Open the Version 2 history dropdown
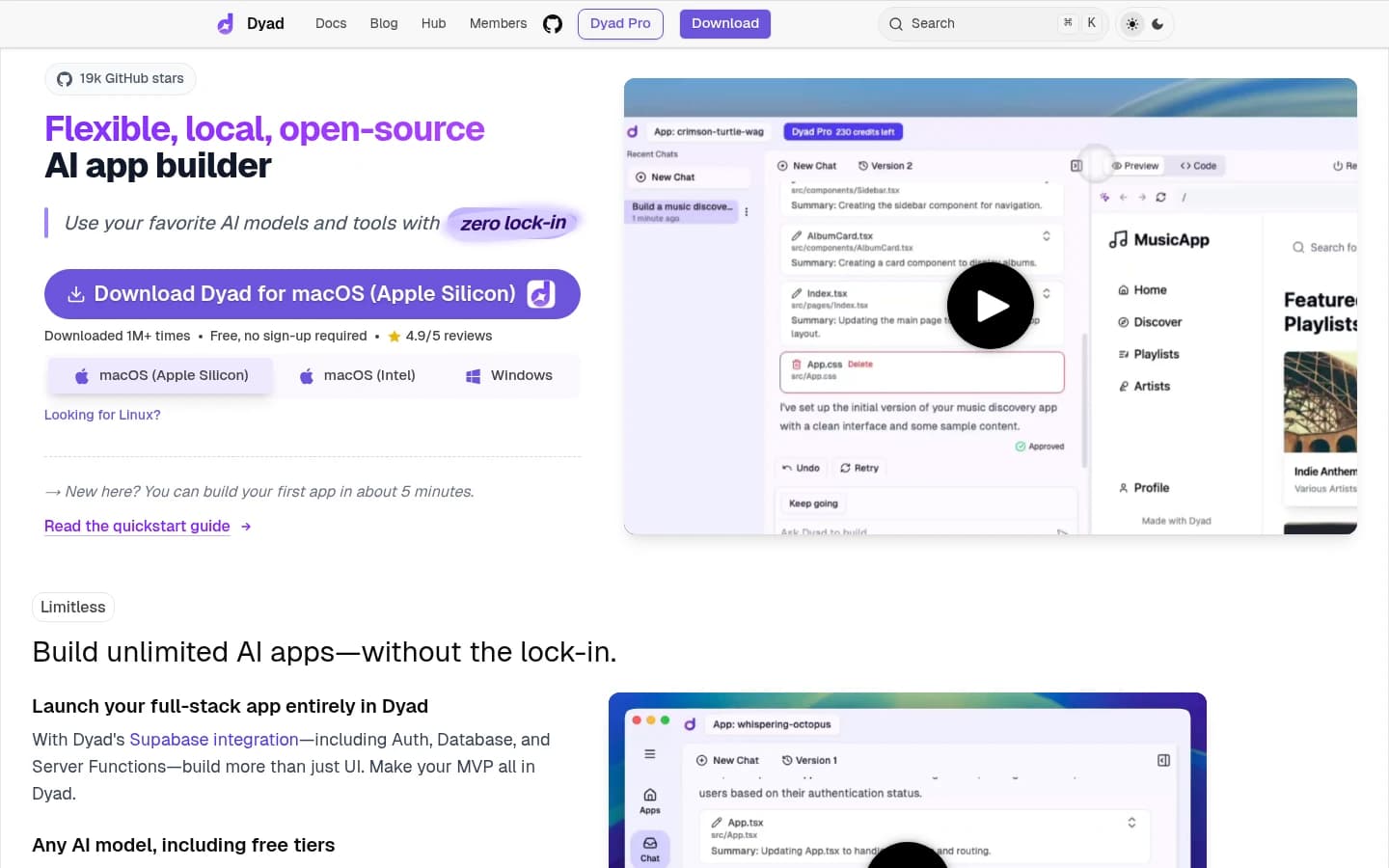This screenshot has height=868, width=1389. pyautogui.click(x=885, y=165)
